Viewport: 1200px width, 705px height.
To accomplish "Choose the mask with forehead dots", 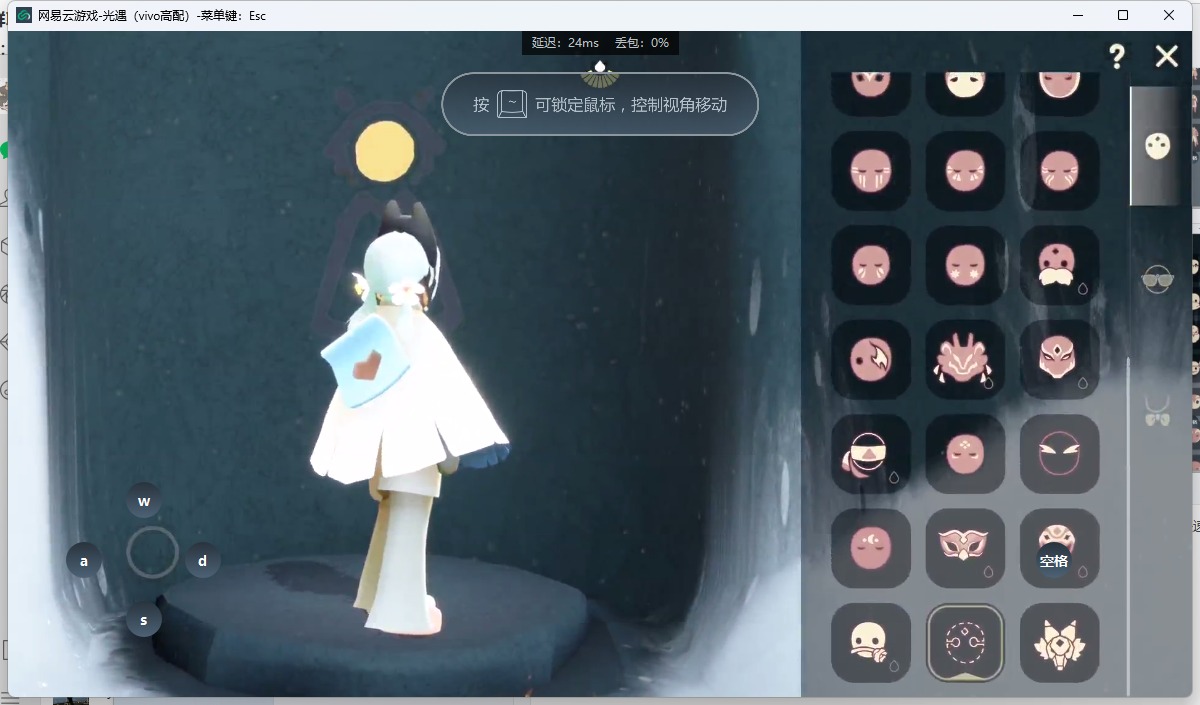I will point(965,454).
